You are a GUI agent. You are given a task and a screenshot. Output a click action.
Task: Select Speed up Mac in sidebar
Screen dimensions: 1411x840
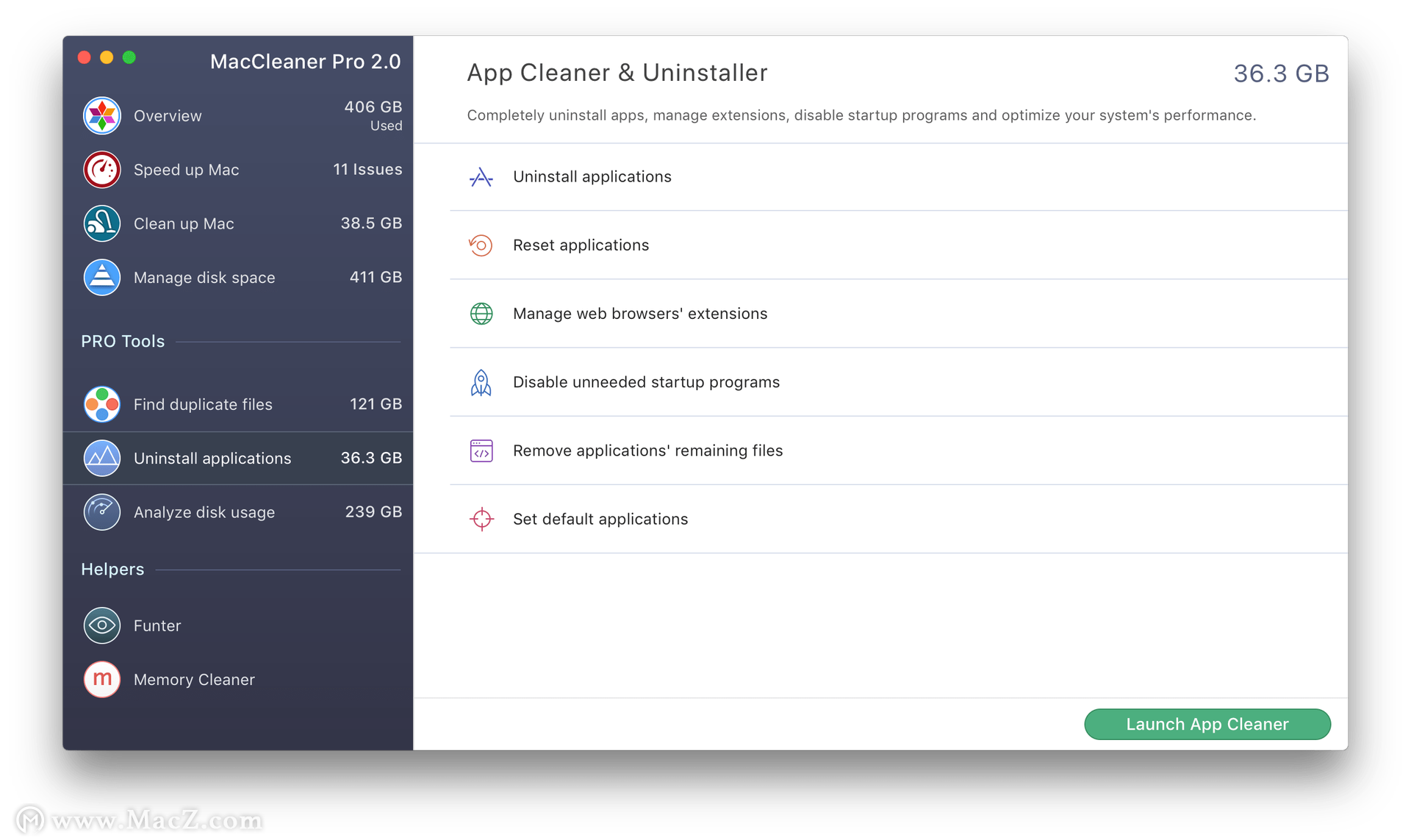(x=186, y=170)
